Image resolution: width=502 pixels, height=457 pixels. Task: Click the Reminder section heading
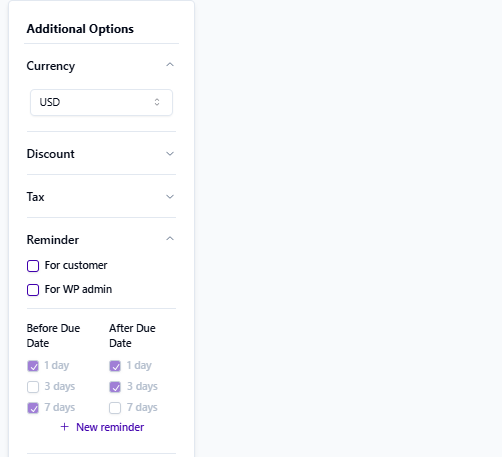coord(53,240)
